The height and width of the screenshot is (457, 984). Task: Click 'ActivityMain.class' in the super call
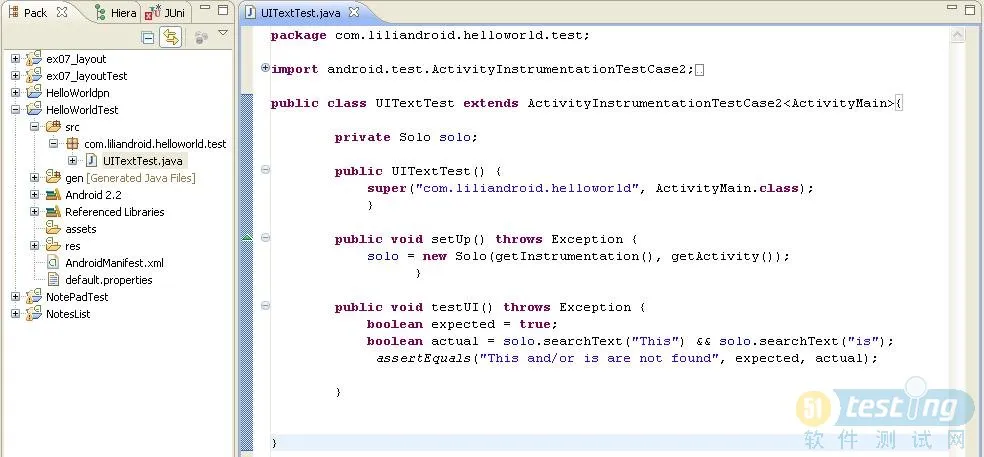click(726, 188)
